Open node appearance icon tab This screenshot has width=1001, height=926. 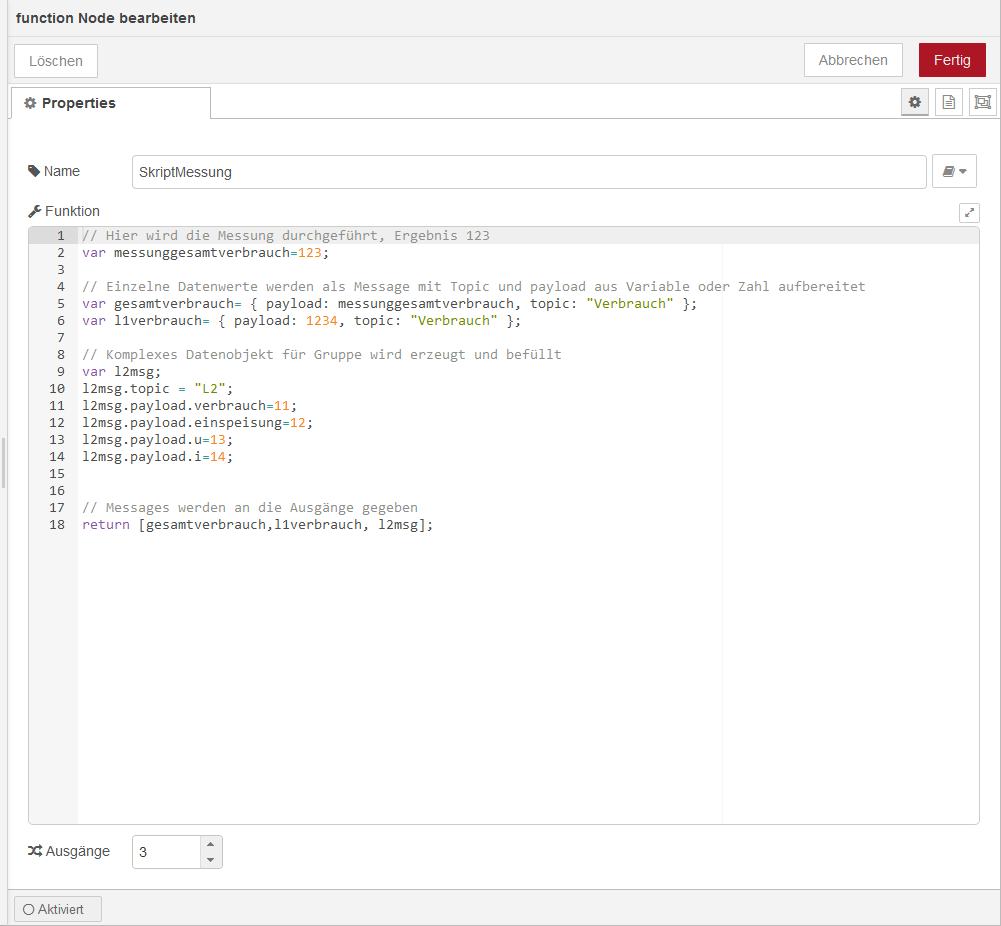tap(982, 102)
